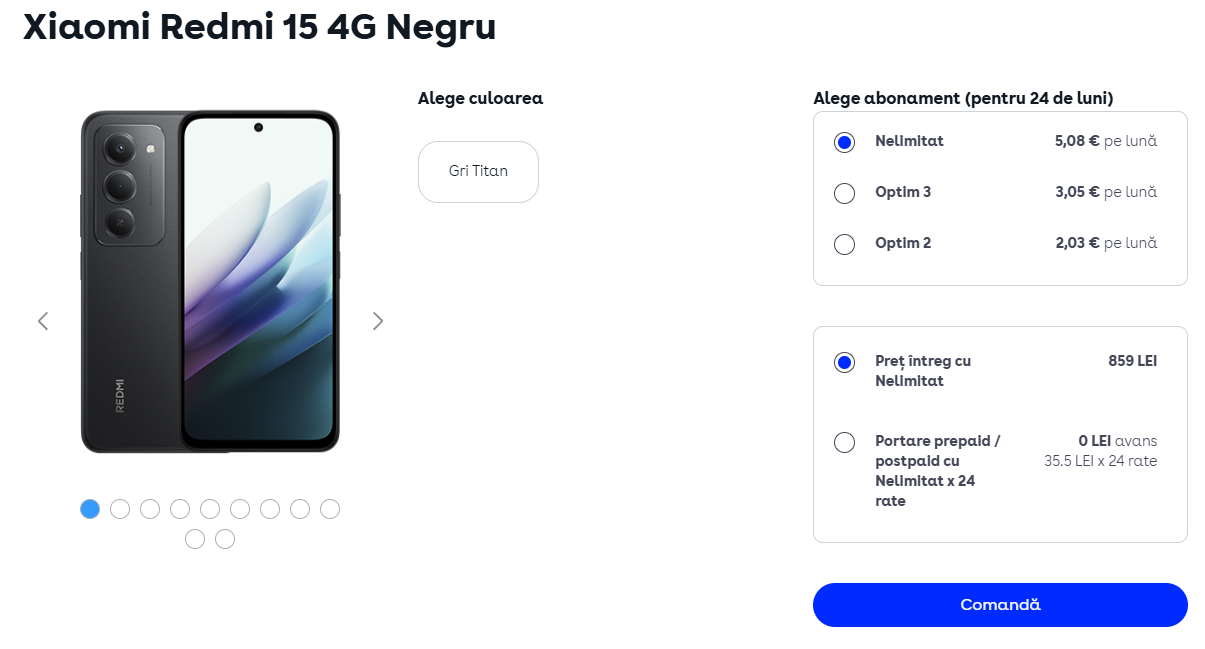The image size is (1205, 649).
Task: Choose the Optim 2 subscription plan
Action: coord(844,244)
